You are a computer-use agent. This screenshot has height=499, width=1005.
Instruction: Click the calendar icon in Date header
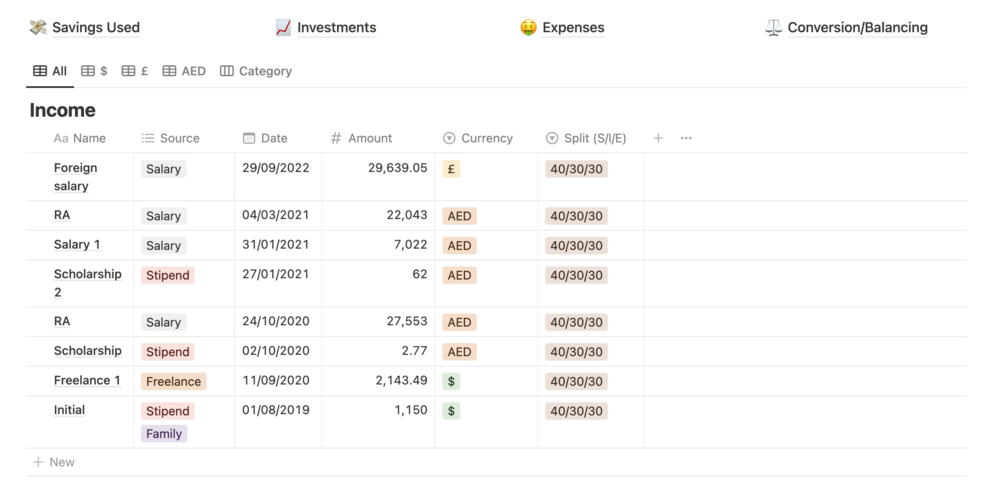pyautogui.click(x=249, y=138)
